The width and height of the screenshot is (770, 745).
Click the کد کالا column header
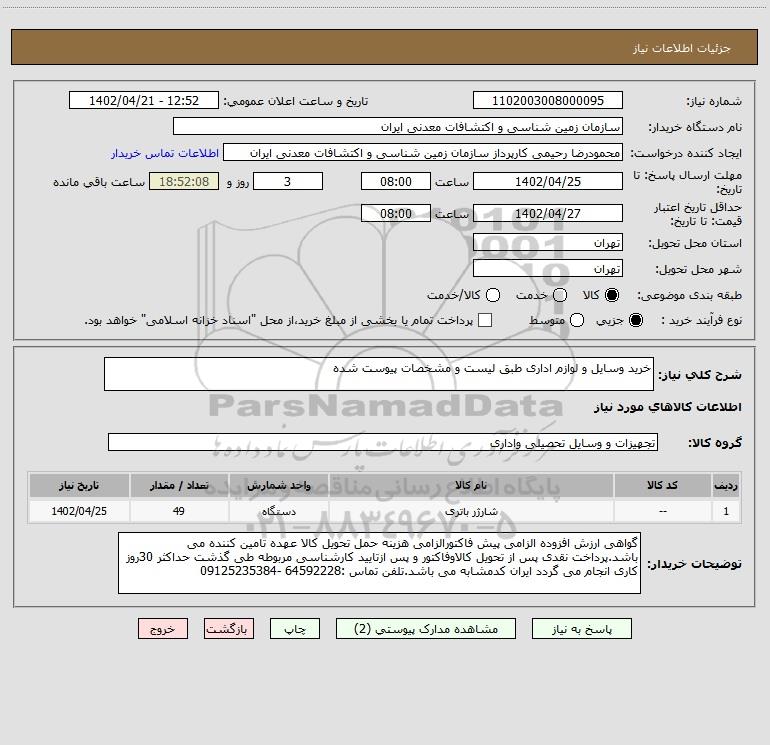[662, 485]
